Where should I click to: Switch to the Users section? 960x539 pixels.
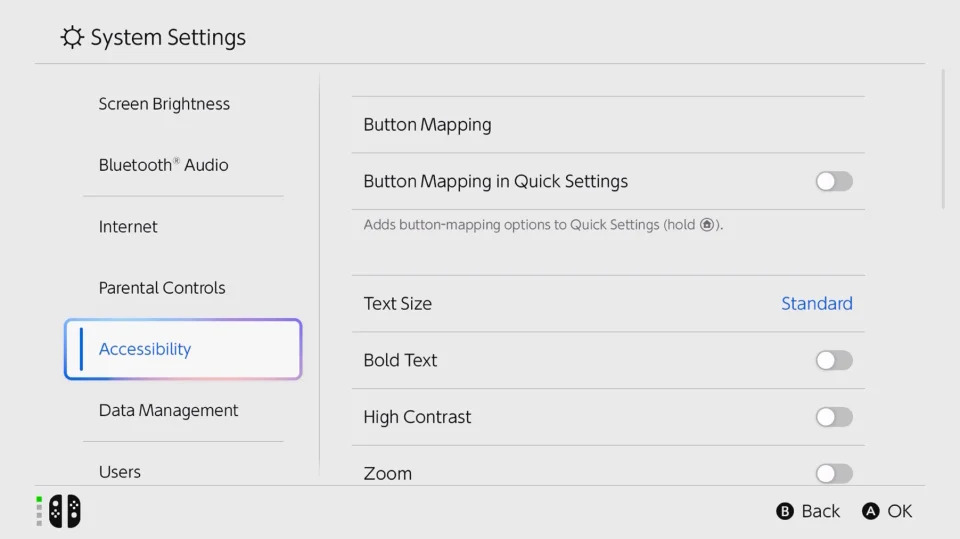click(x=120, y=471)
